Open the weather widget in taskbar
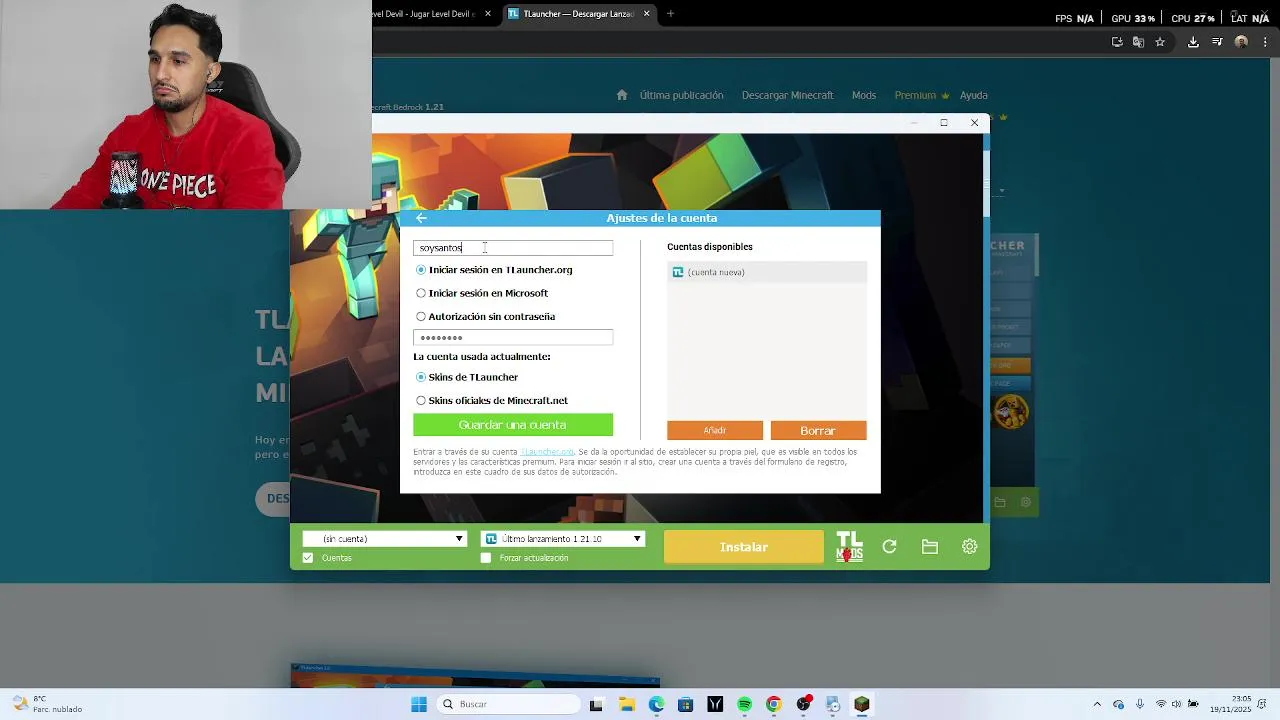 point(48,704)
